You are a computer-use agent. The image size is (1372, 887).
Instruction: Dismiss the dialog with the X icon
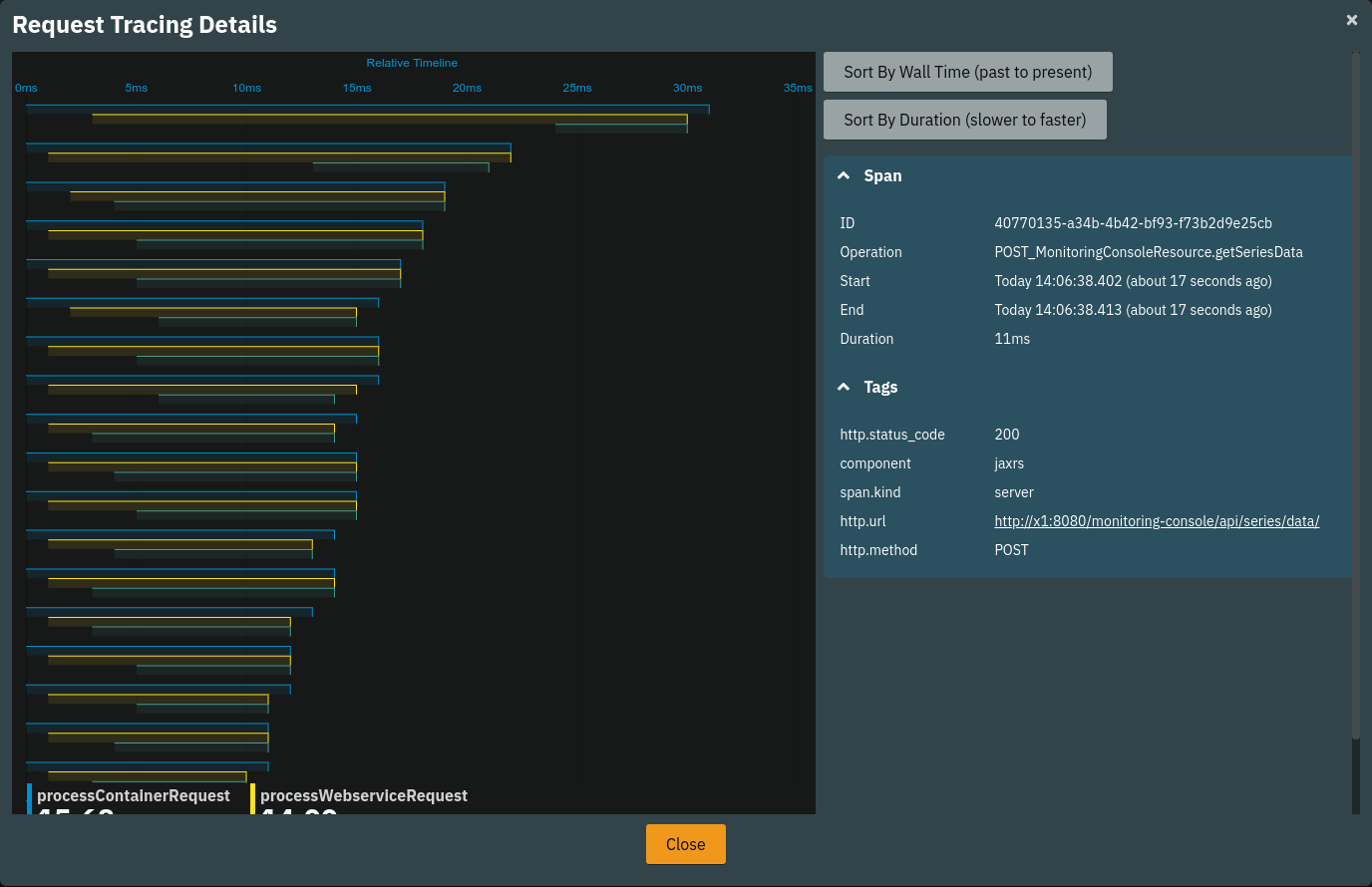click(1352, 19)
